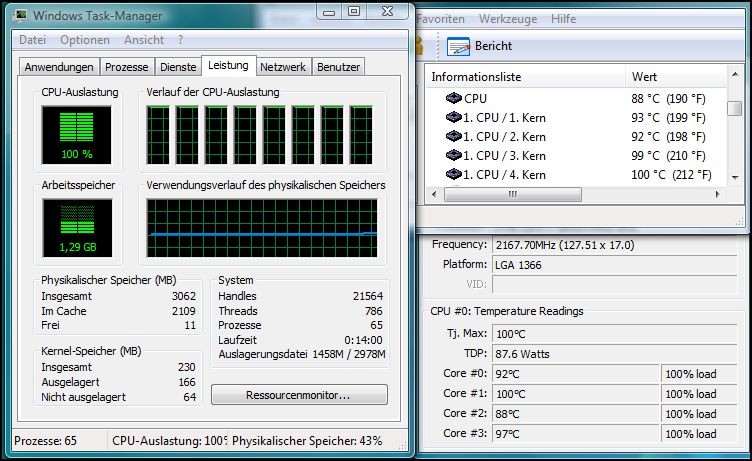Click the horizontal scrollbar right arrow
Image resolution: width=752 pixels, height=461 pixels.
717,194
